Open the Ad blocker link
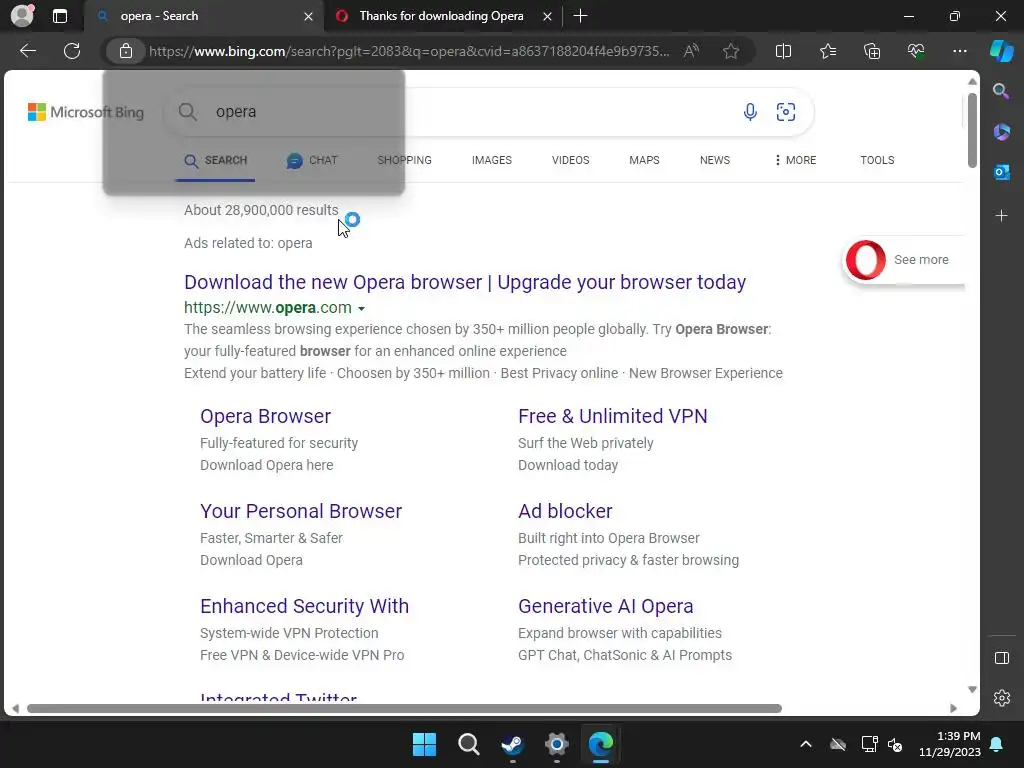1024x768 pixels. tap(565, 511)
